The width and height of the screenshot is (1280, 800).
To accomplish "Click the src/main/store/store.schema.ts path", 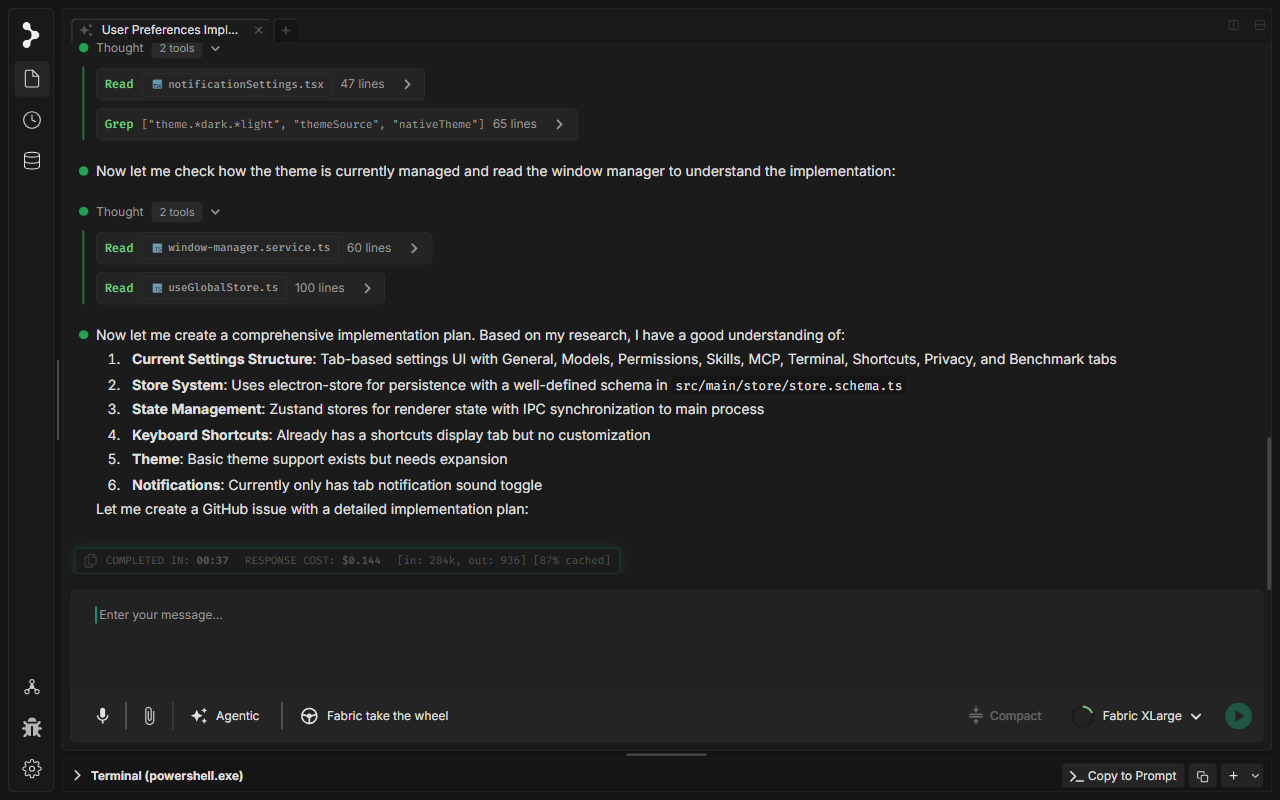I will tap(788, 386).
